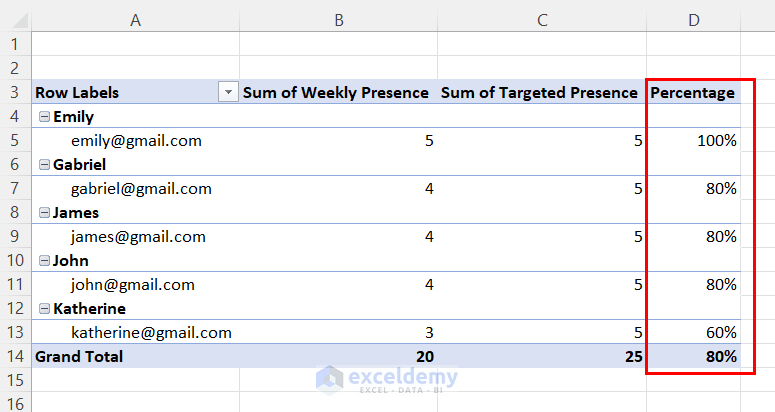Collapse the James group
The image size is (775, 412).
(44, 212)
